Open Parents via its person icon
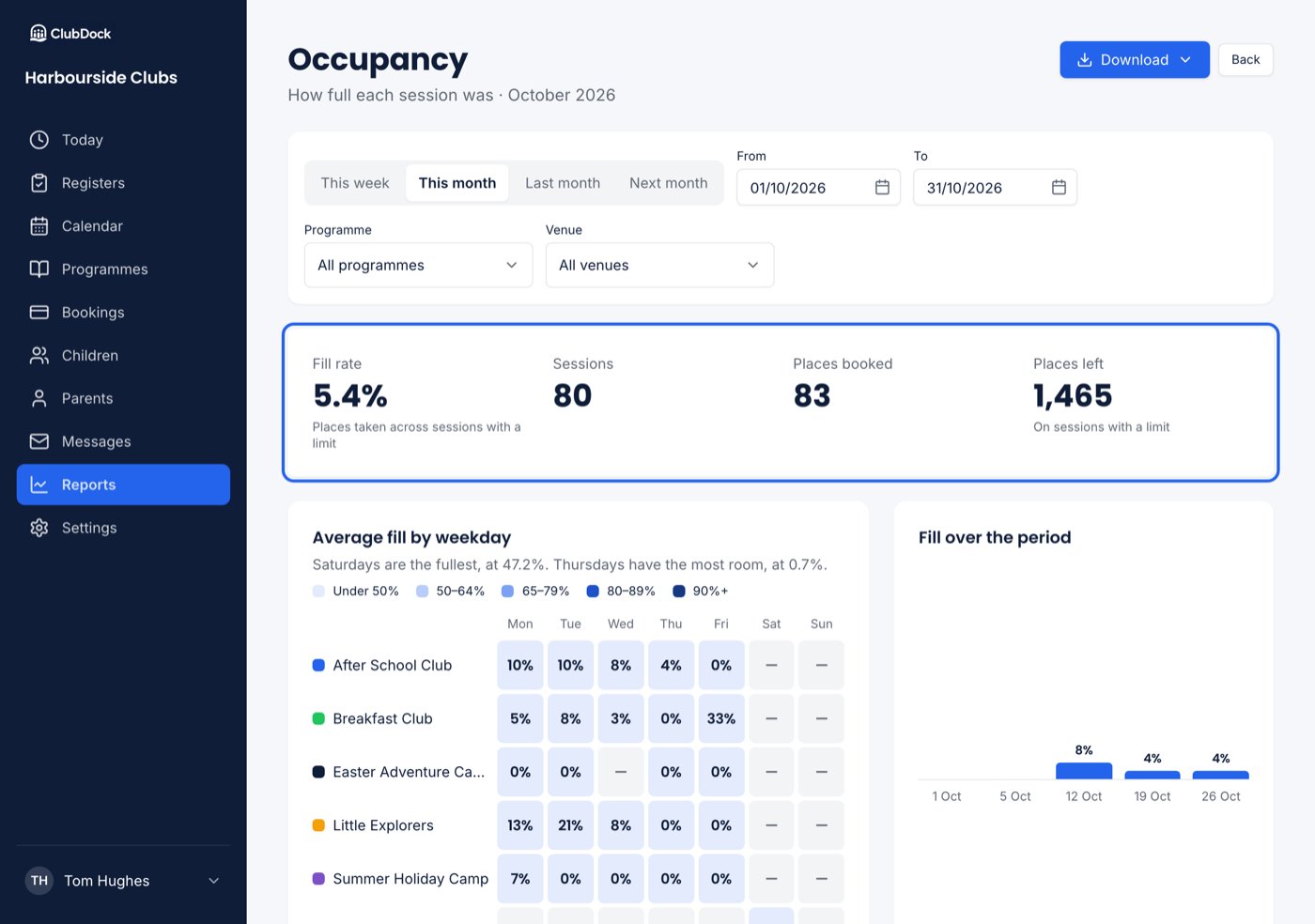1315x924 pixels. click(39, 399)
